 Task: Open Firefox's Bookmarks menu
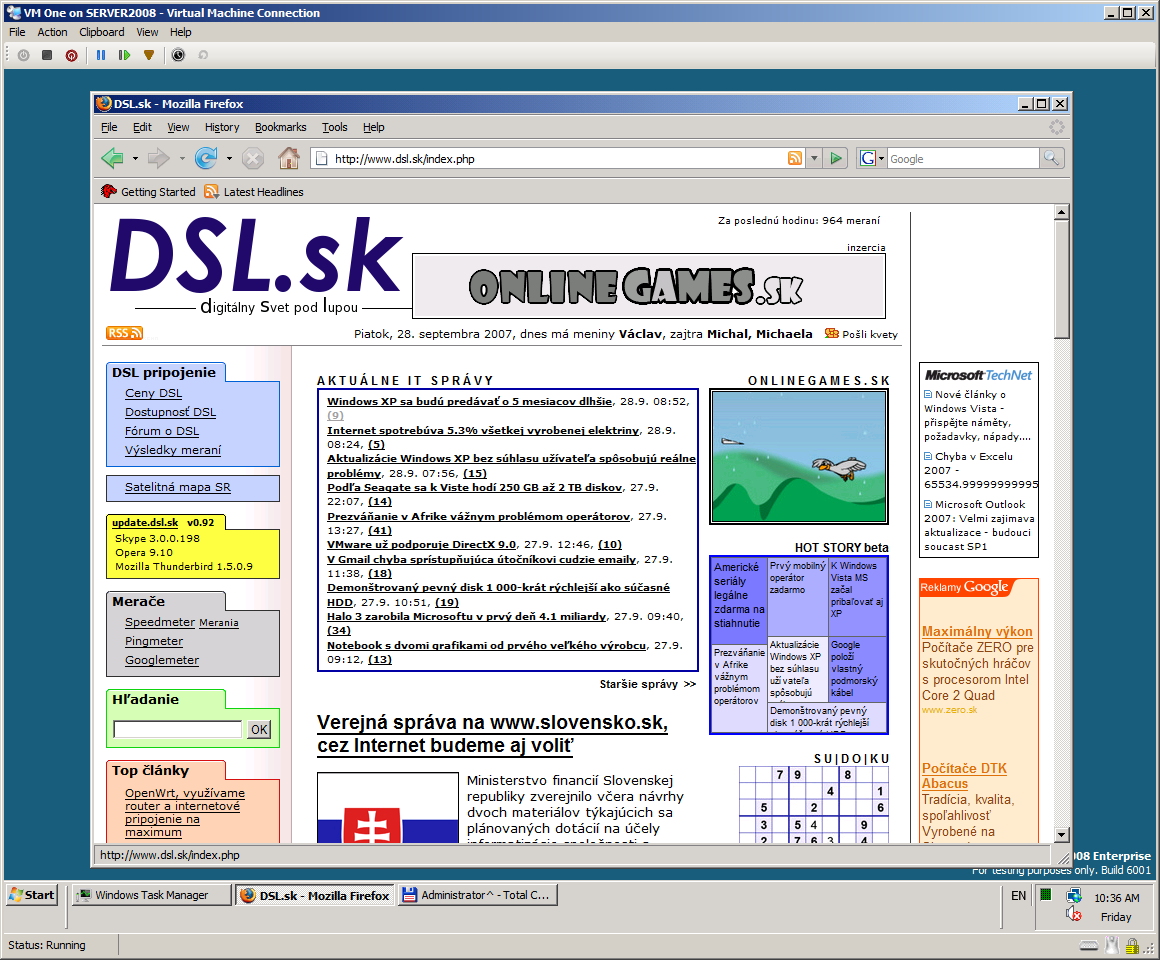pyautogui.click(x=280, y=127)
